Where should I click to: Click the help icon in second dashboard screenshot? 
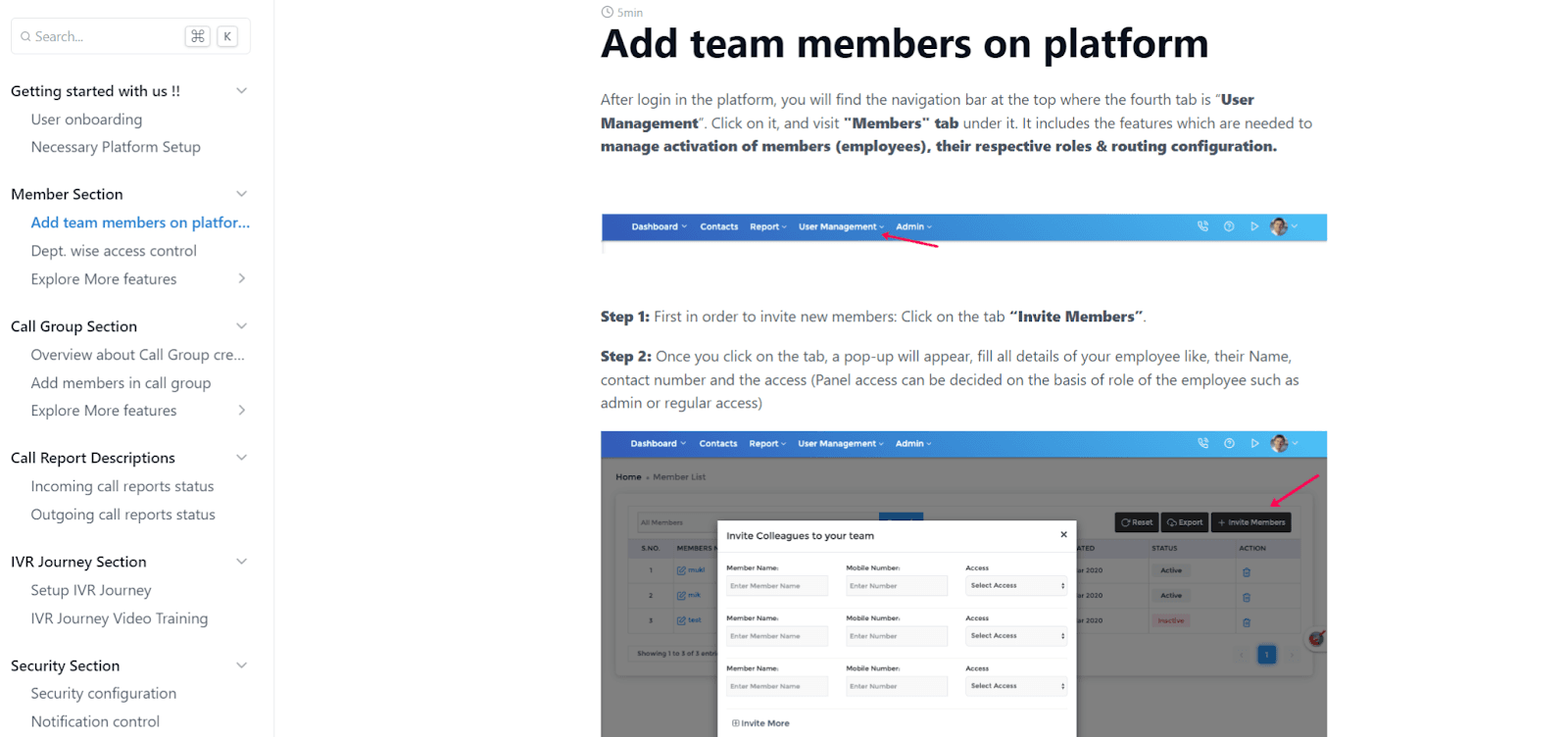tap(1229, 444)
